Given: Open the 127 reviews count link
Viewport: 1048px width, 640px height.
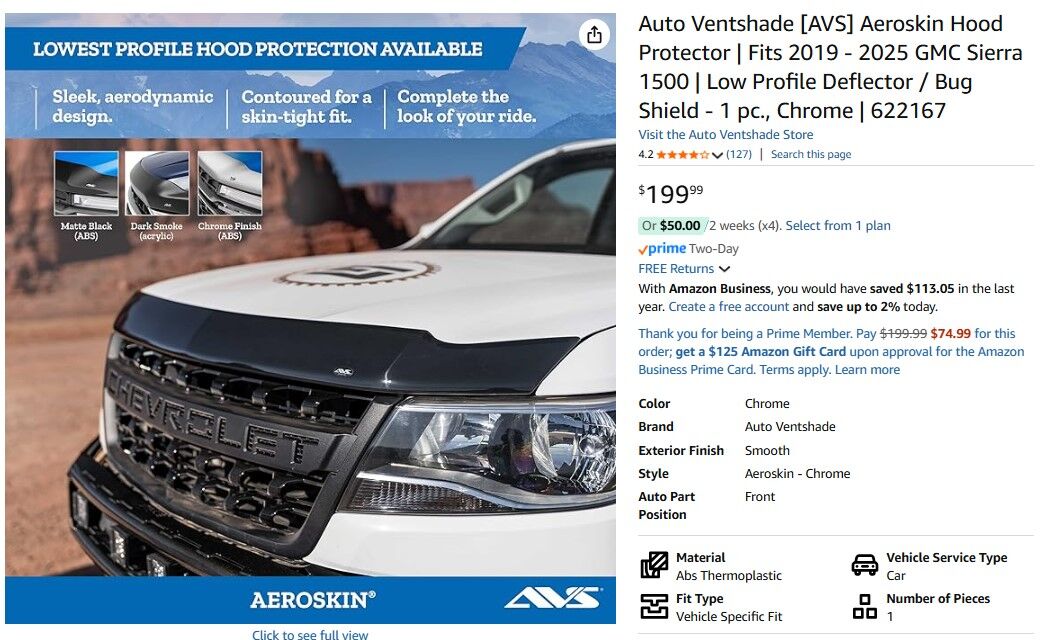Looking at the screenshot, I should coord(739,154).
